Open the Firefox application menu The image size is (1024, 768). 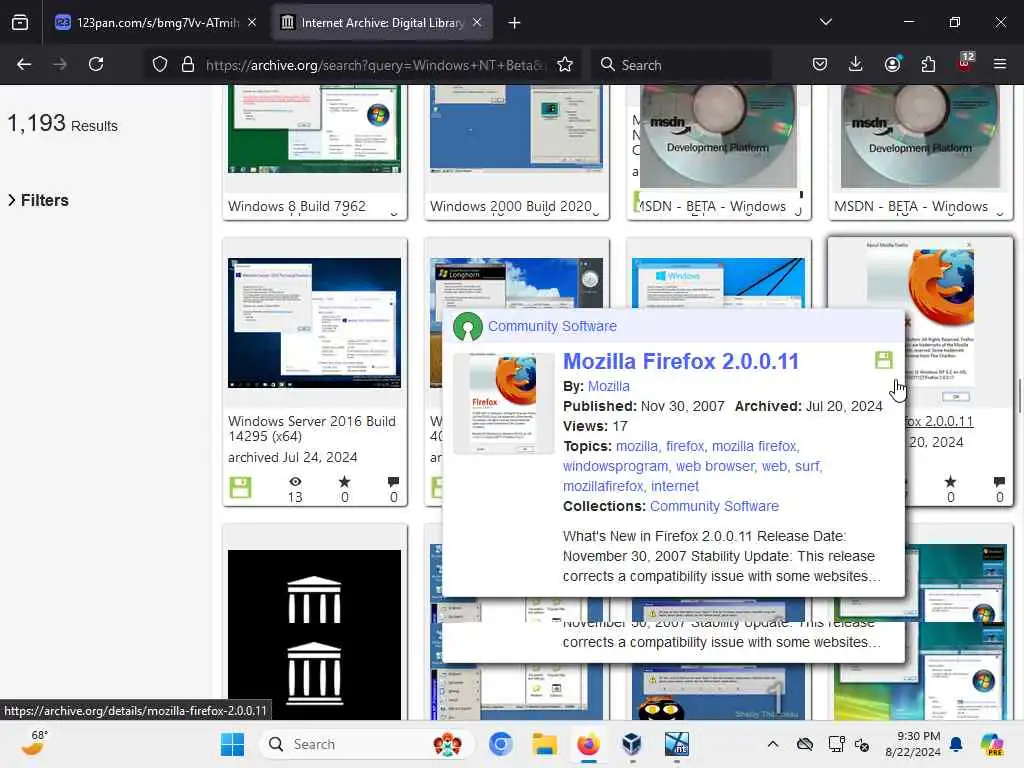click(x=1000, y=64)
